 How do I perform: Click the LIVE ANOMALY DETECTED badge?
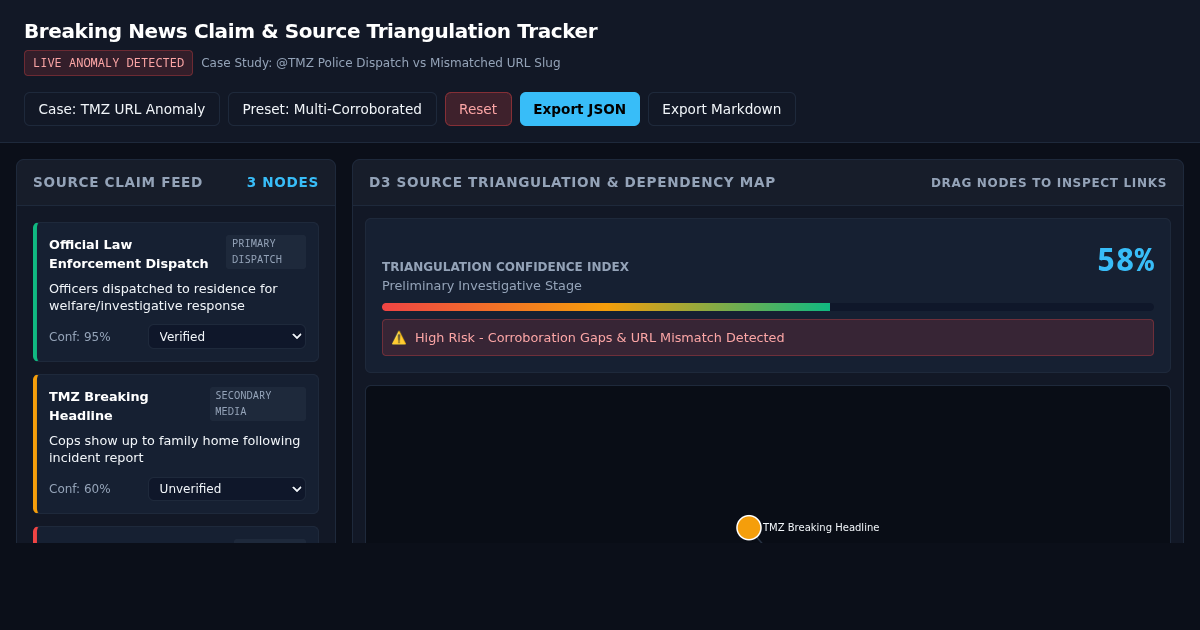[109, 63]
